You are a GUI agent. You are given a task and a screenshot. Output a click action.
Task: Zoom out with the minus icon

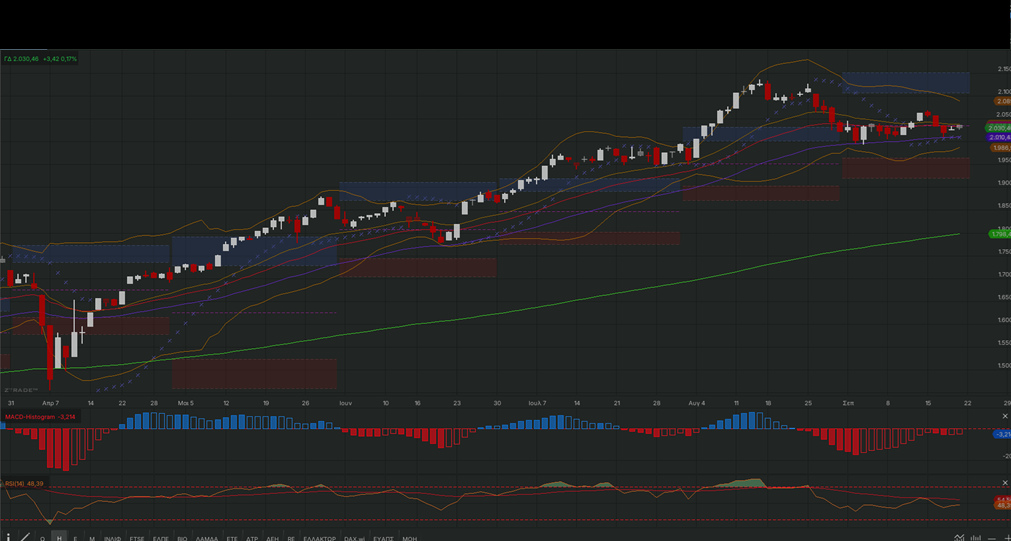992,538
